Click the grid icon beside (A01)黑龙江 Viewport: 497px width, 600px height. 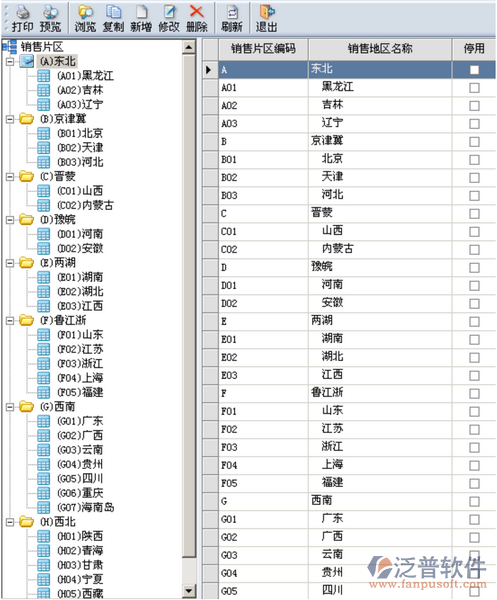44,76
